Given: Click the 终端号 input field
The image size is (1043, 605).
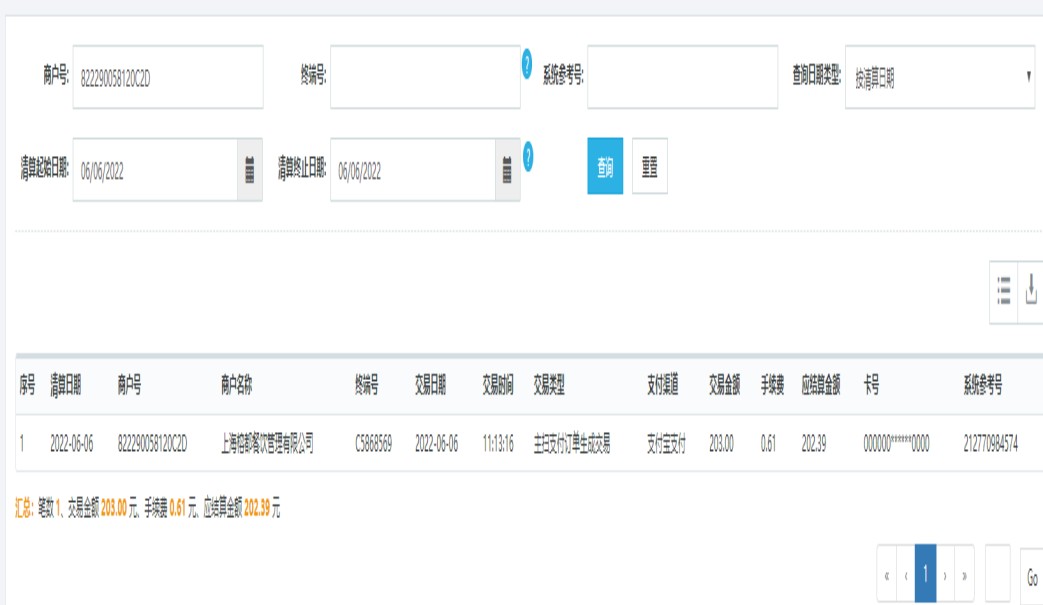Looking at the screenshot, I should (x=425, y=77).
